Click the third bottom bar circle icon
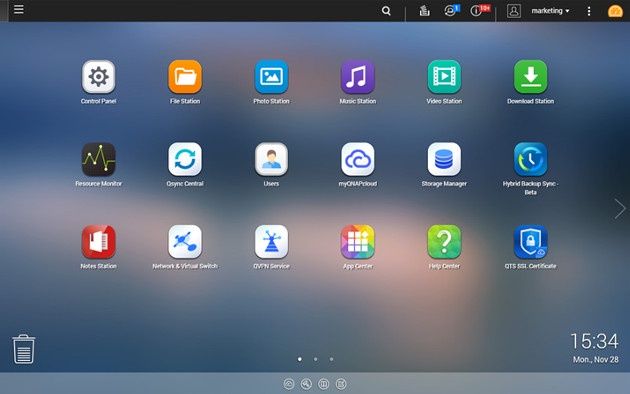Screen dimensions: 630x394 [323, 384]
